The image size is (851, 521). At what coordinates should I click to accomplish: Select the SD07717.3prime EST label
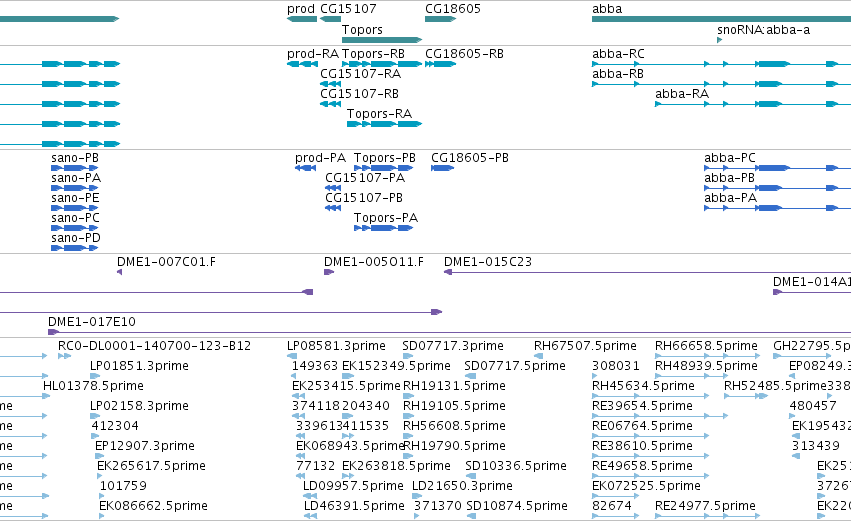click(453, 347)
